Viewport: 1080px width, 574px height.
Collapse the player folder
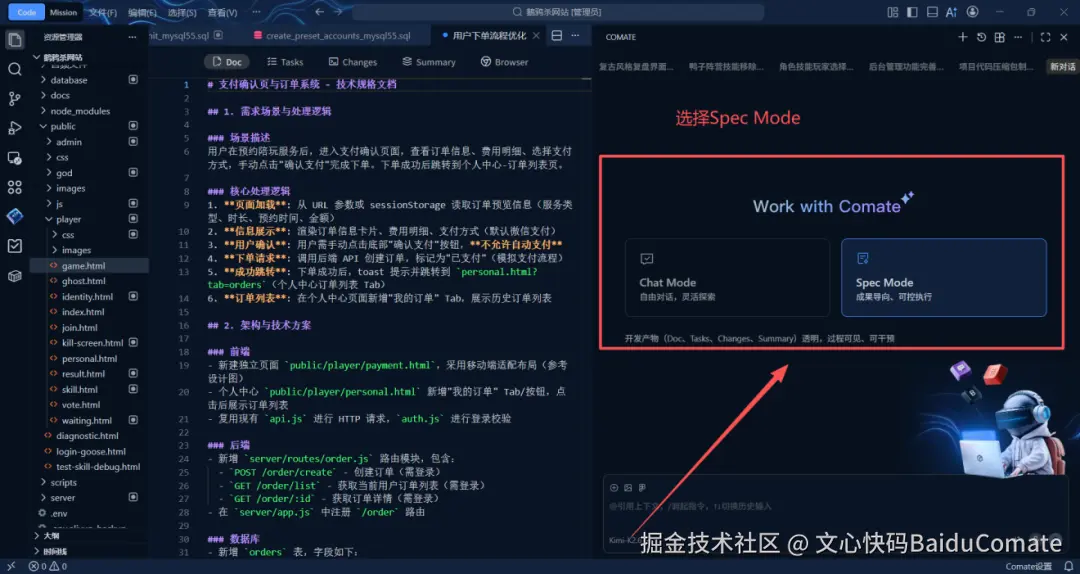68,219
